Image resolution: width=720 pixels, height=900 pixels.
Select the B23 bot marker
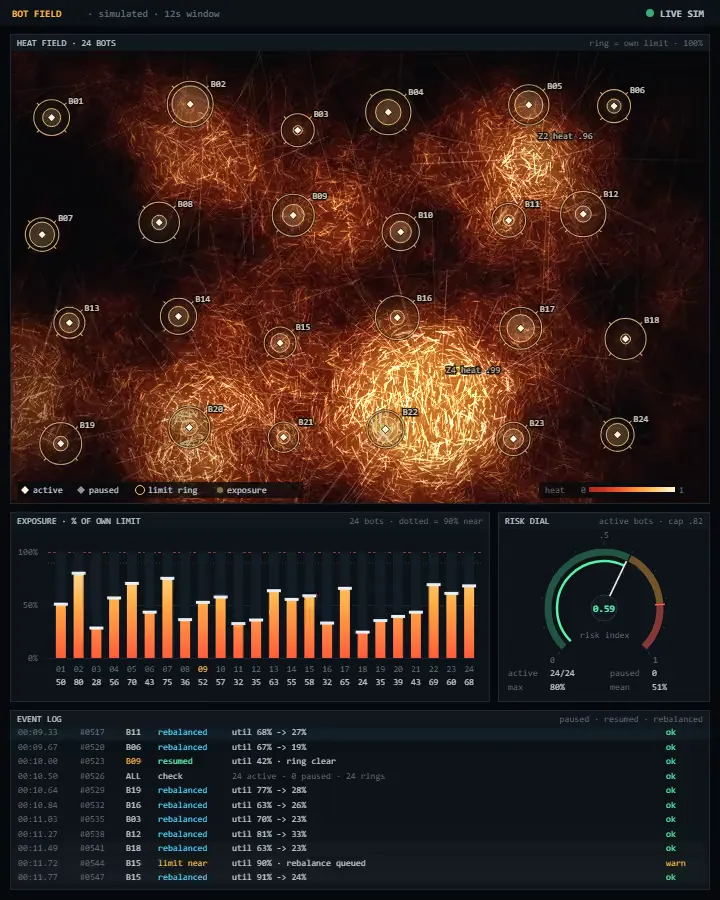[513, 439]
